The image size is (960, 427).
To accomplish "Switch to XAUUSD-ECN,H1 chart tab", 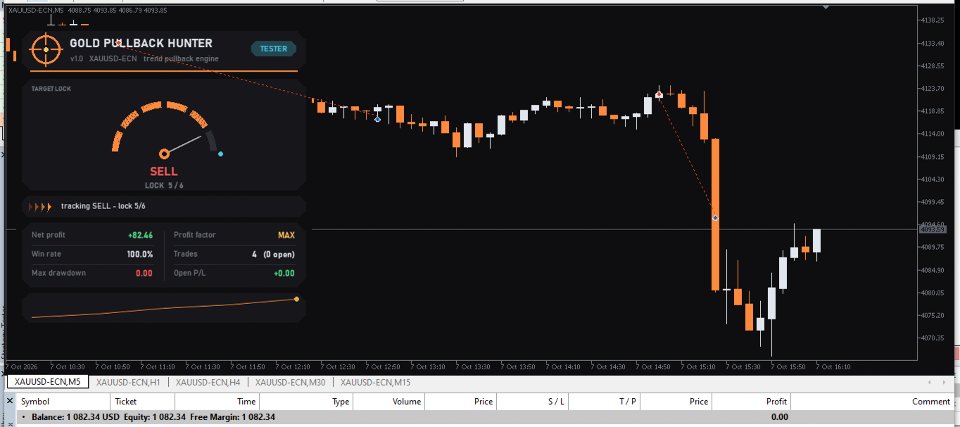I will pyautogui.click(x=127, y=382).
